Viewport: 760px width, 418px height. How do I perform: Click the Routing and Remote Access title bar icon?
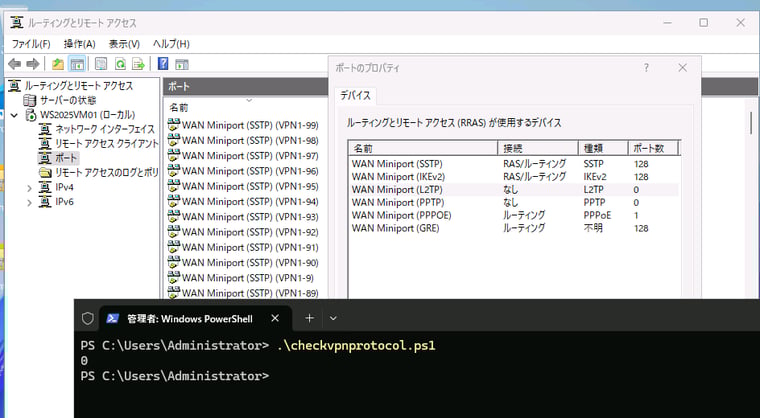pyautogui.click(x=17, y=22)
